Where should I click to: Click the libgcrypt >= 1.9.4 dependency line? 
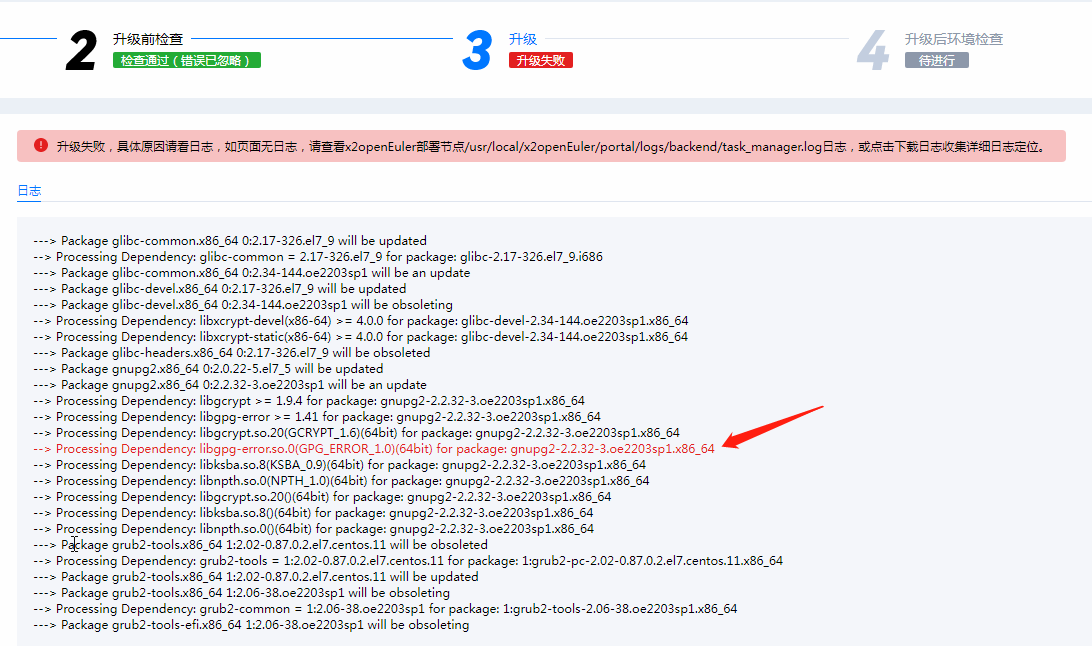pos(309,401)
